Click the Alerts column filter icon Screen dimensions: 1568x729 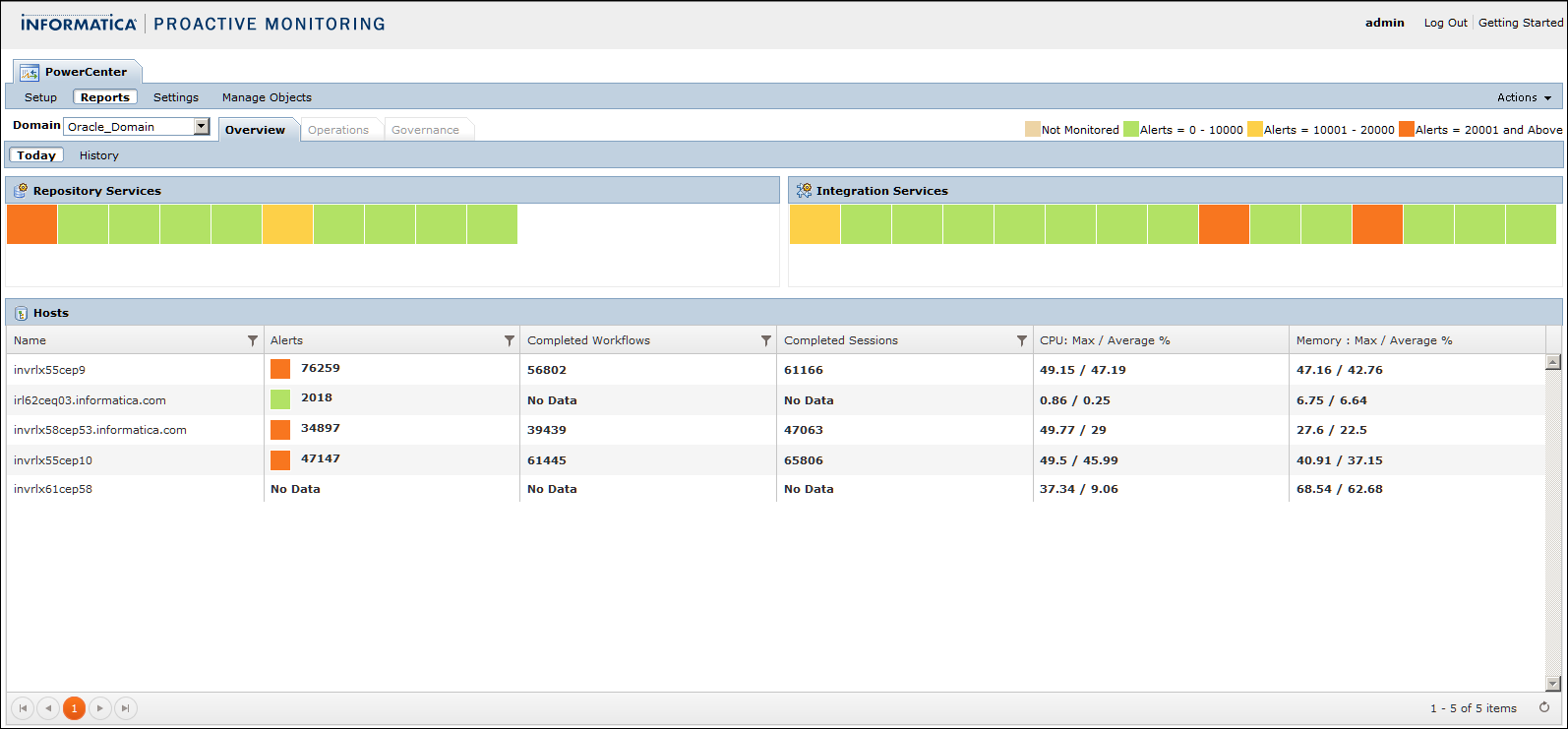(510, 340)
